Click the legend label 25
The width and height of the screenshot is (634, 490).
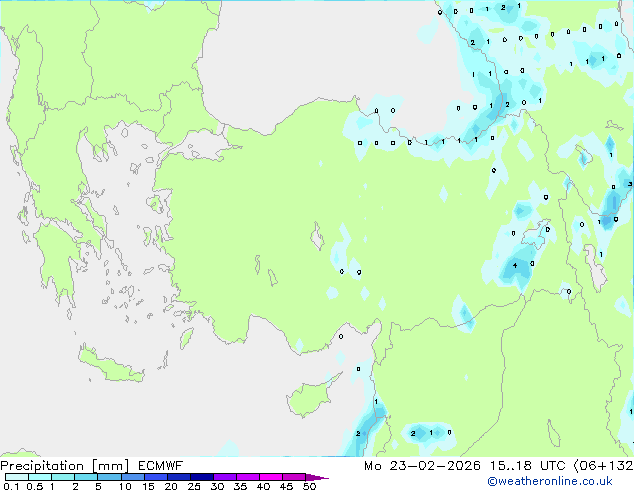194,486
